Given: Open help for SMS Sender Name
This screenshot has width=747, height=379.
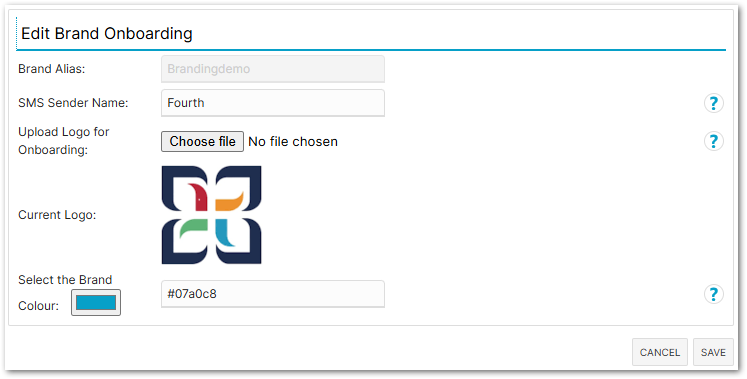Looking at the screenshot, I should (x=713, y=103).
